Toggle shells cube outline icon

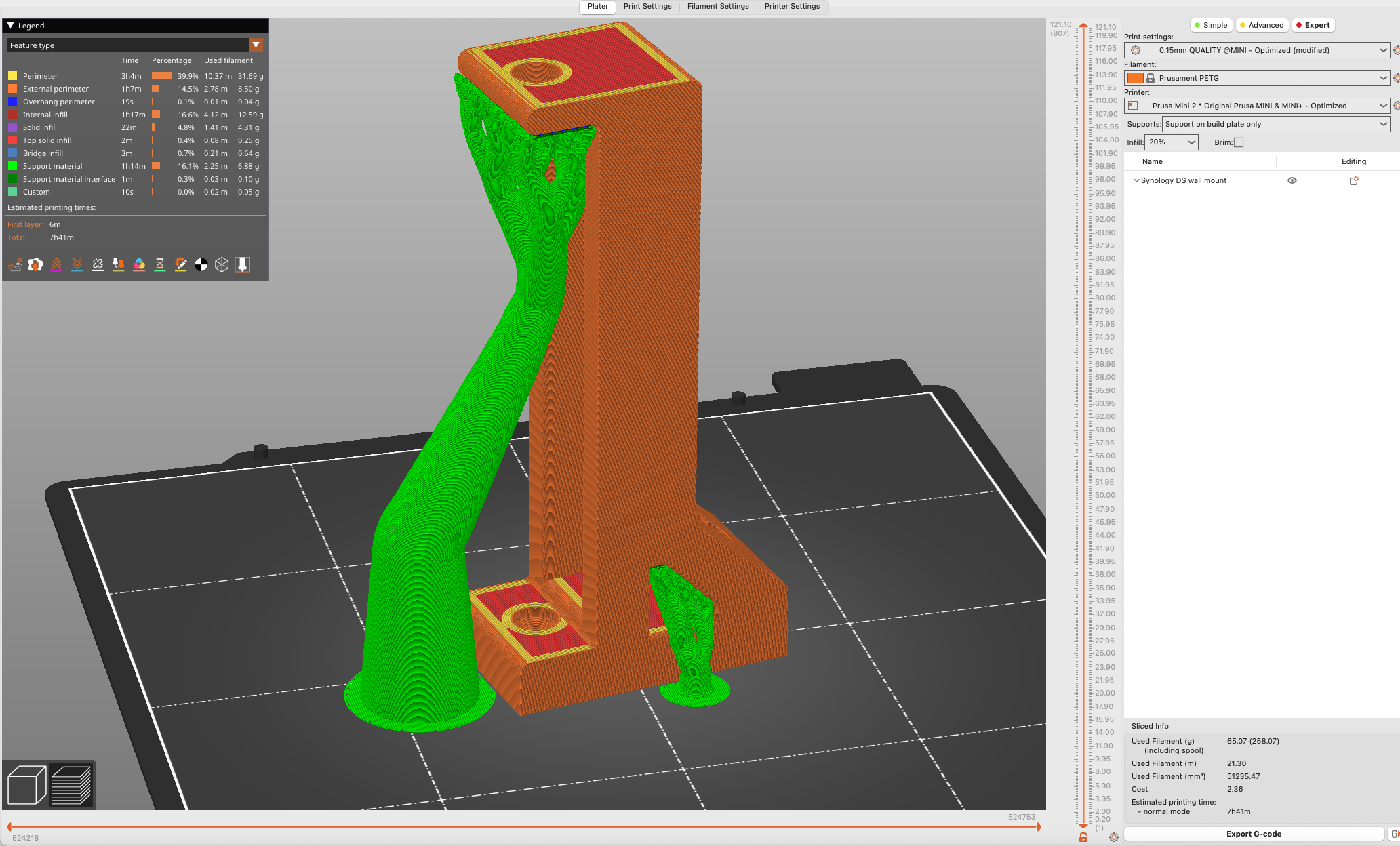click(x=222, y=264)
